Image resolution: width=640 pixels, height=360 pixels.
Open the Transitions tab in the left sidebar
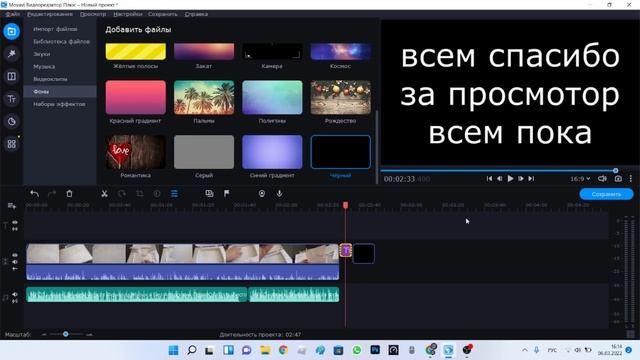coord(11,76)
